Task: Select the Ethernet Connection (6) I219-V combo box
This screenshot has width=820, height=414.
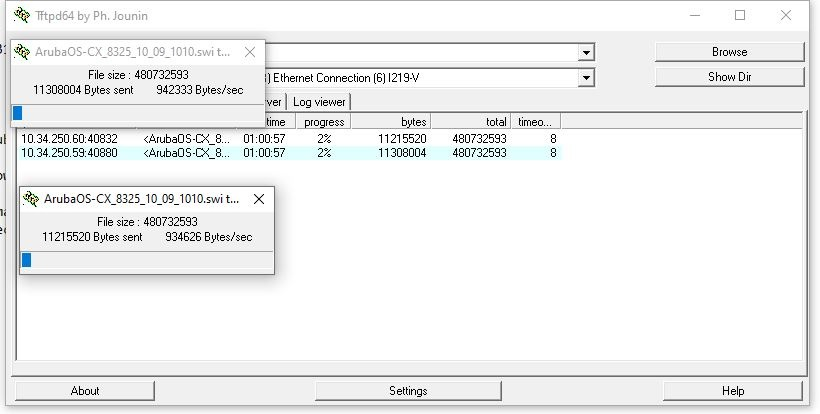Action: point(430,78)
